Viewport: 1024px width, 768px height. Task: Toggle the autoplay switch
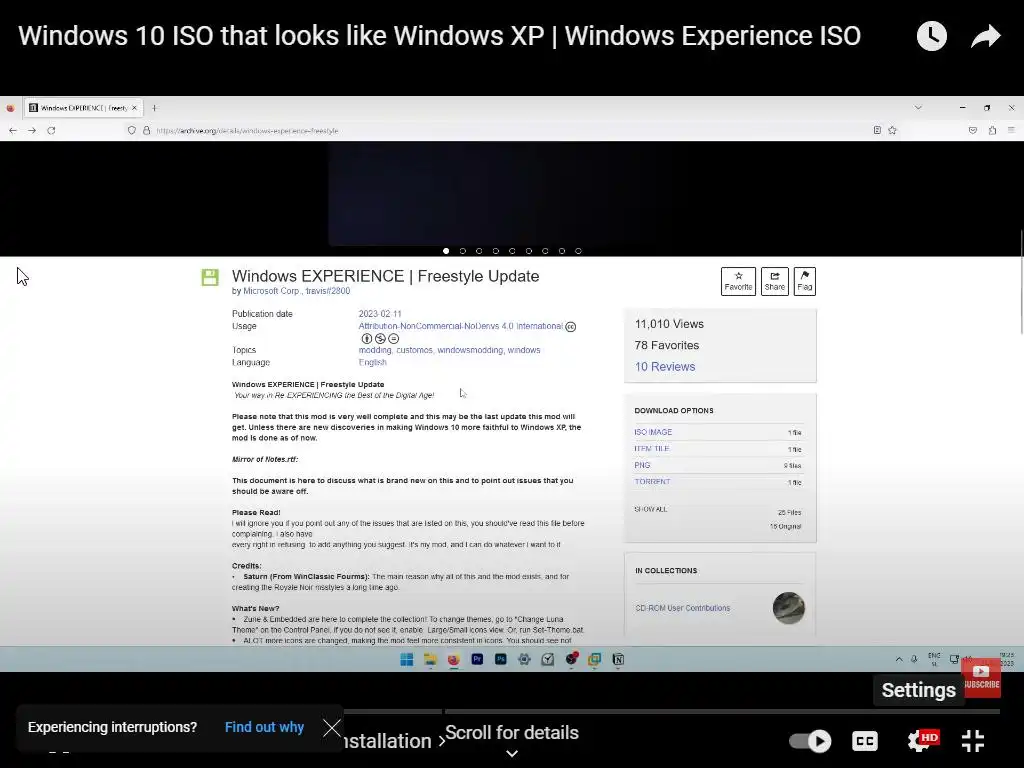pos(810,741)
